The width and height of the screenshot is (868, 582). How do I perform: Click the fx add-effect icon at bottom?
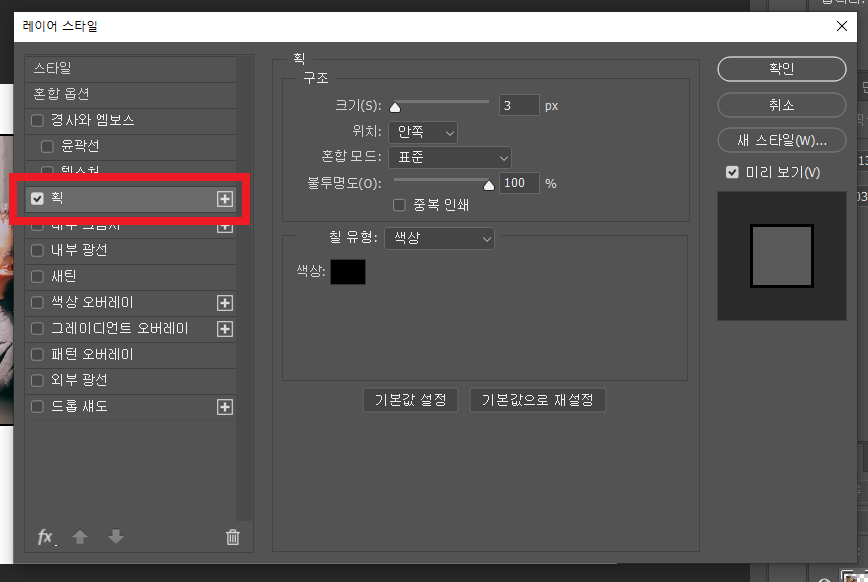[45, 537]
